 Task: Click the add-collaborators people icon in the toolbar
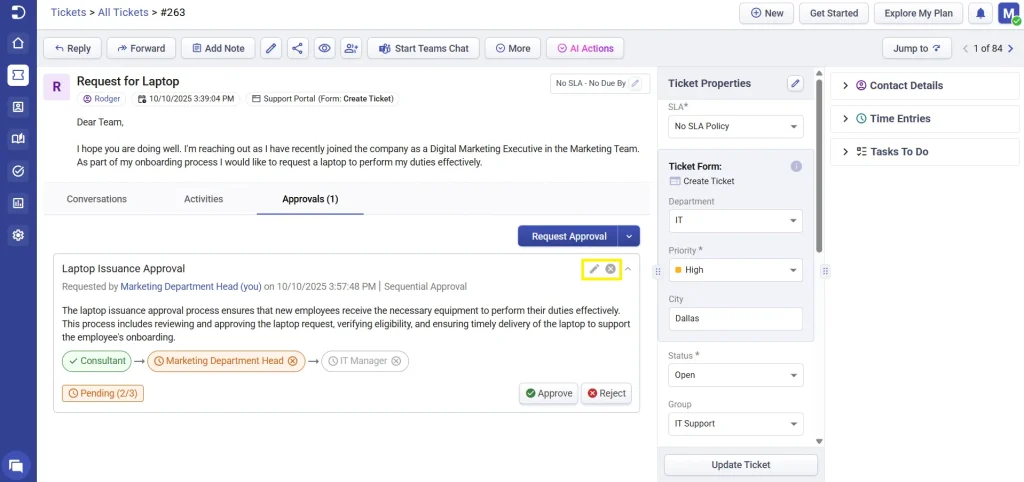point(350,48)
